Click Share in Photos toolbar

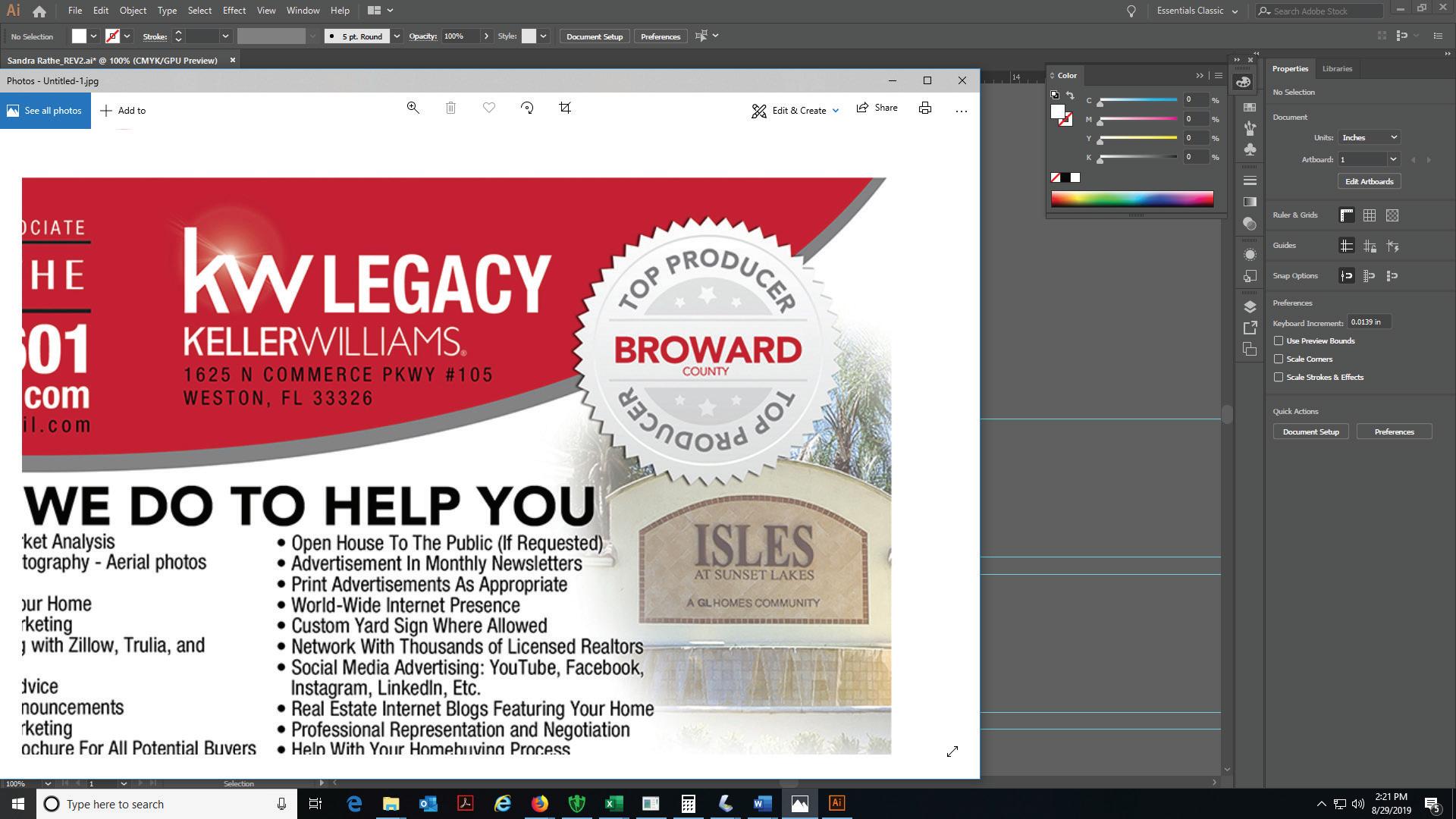877,108
